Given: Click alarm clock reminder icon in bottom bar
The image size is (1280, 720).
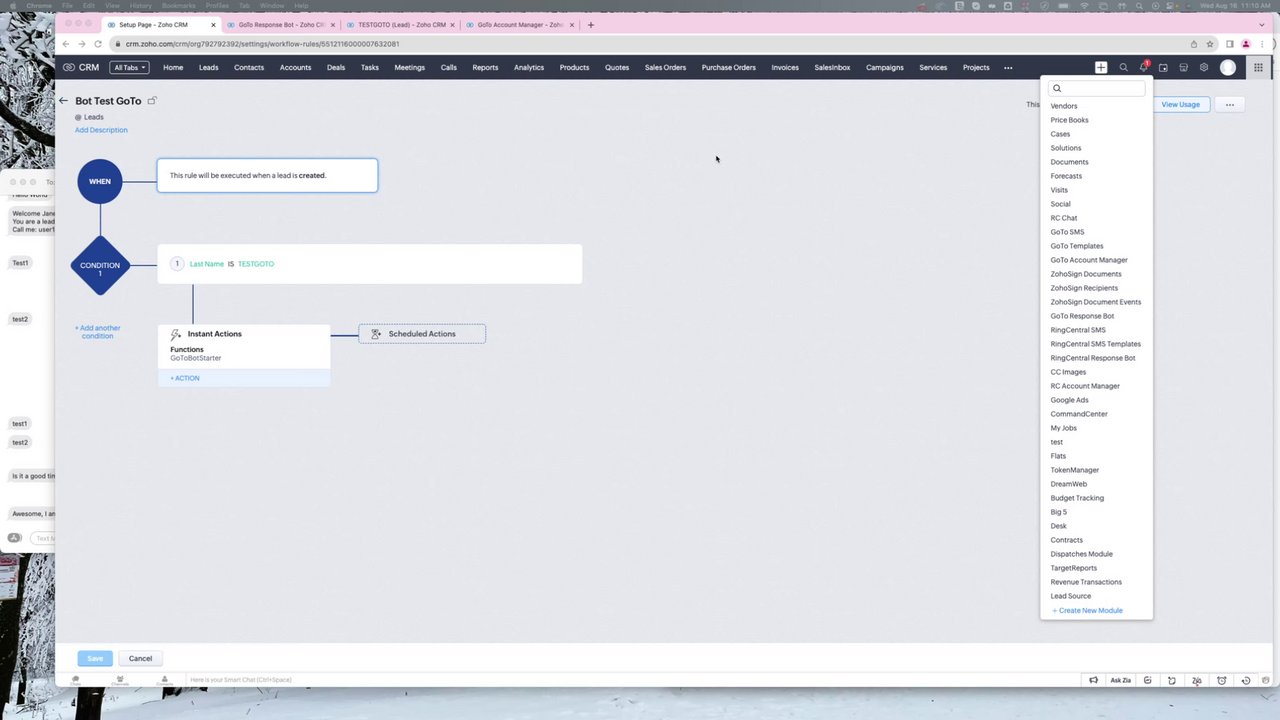Looking at the screenshot, I should (1221, 680).
